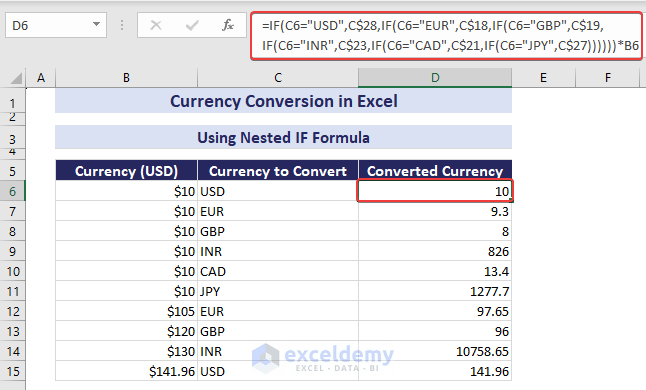
Task: Select the $10 cell in row 10
Action: point(126,271)
